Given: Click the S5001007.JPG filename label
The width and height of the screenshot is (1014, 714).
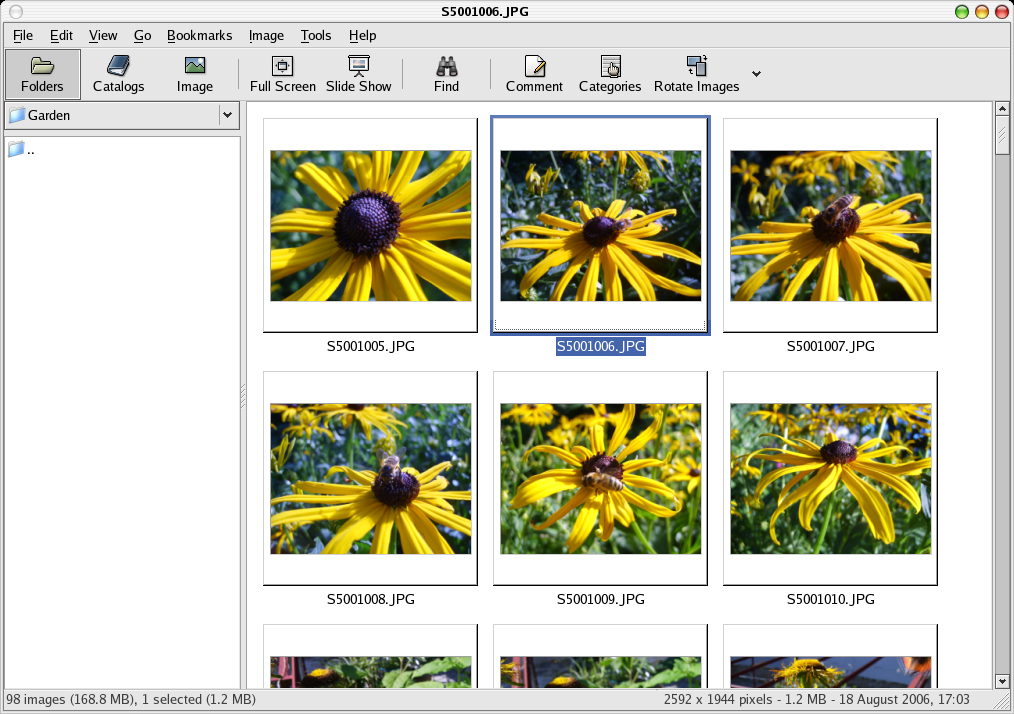Looking at the screenshot, I should tap(830, 347).
